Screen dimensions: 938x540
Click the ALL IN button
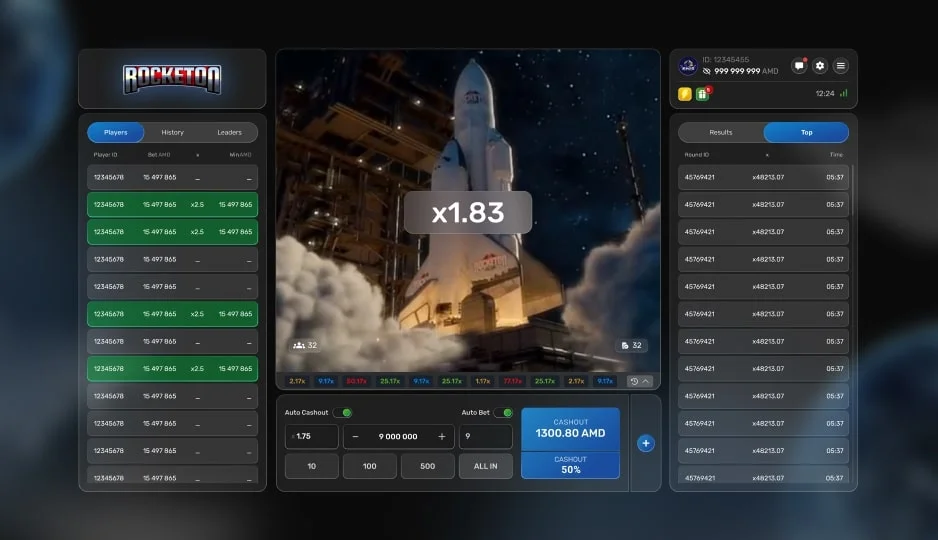pos(486,466)
